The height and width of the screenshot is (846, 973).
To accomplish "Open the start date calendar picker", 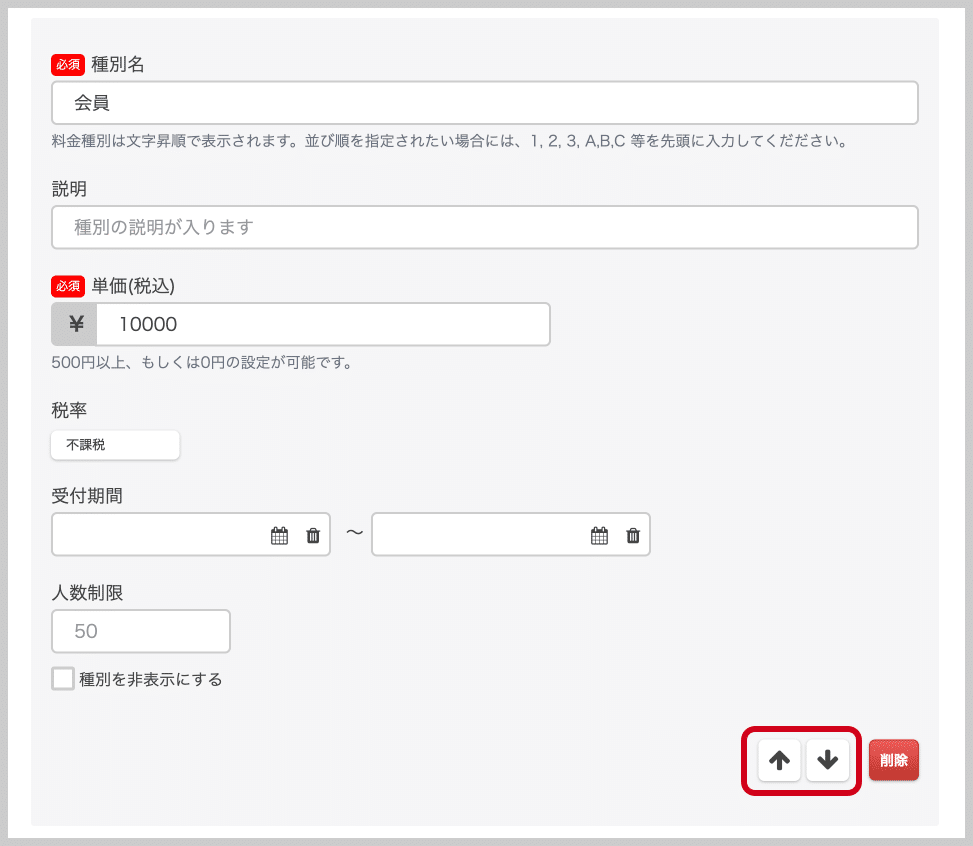I will (x=279, y=536).
